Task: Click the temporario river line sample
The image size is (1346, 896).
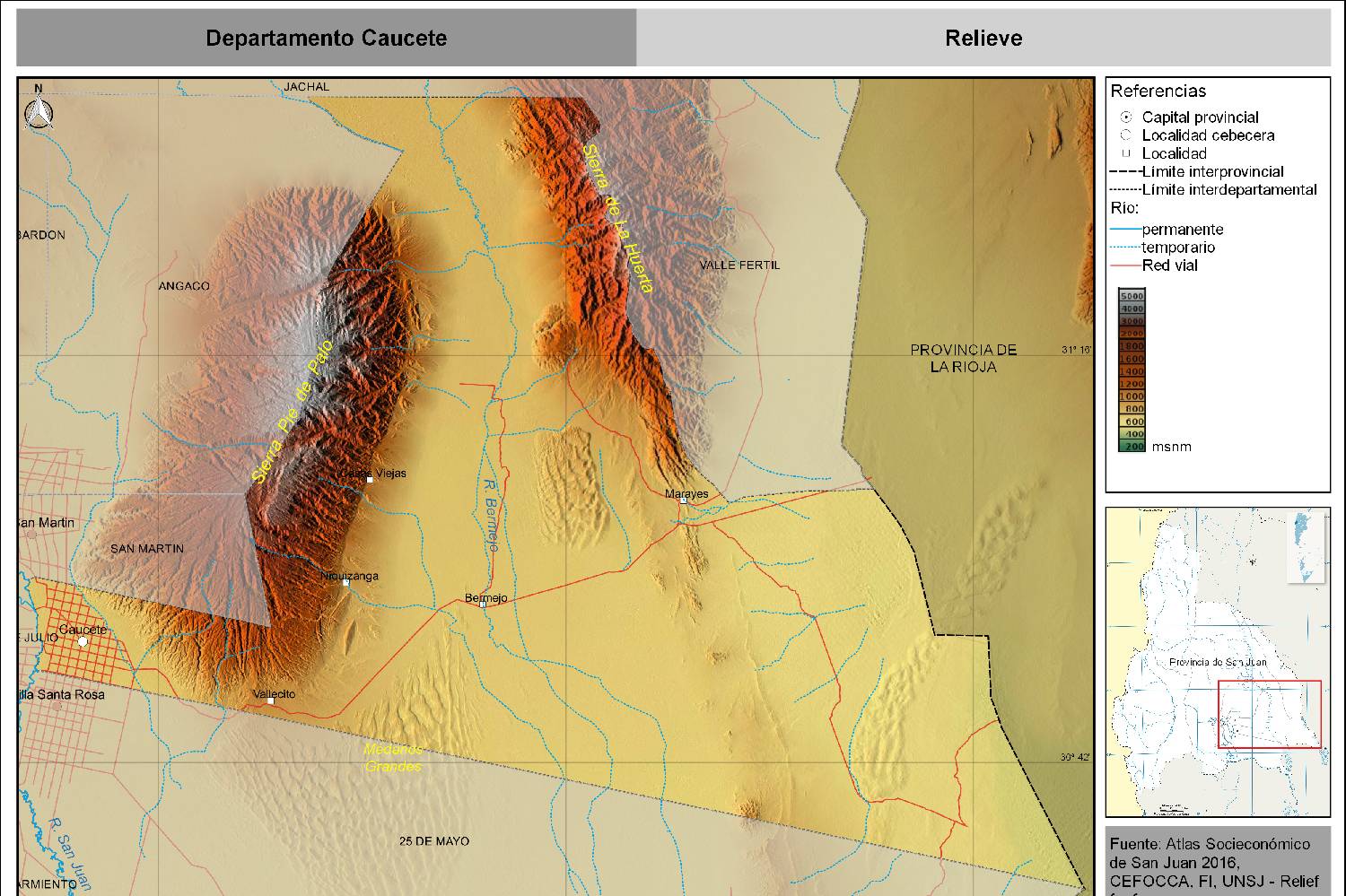Action: click(1125, 248)
